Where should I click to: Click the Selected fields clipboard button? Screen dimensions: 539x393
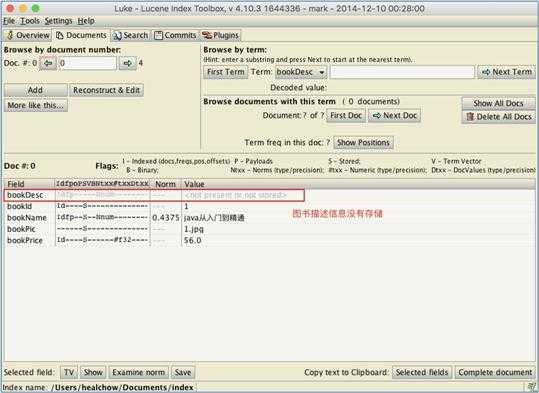pos(422,372)
